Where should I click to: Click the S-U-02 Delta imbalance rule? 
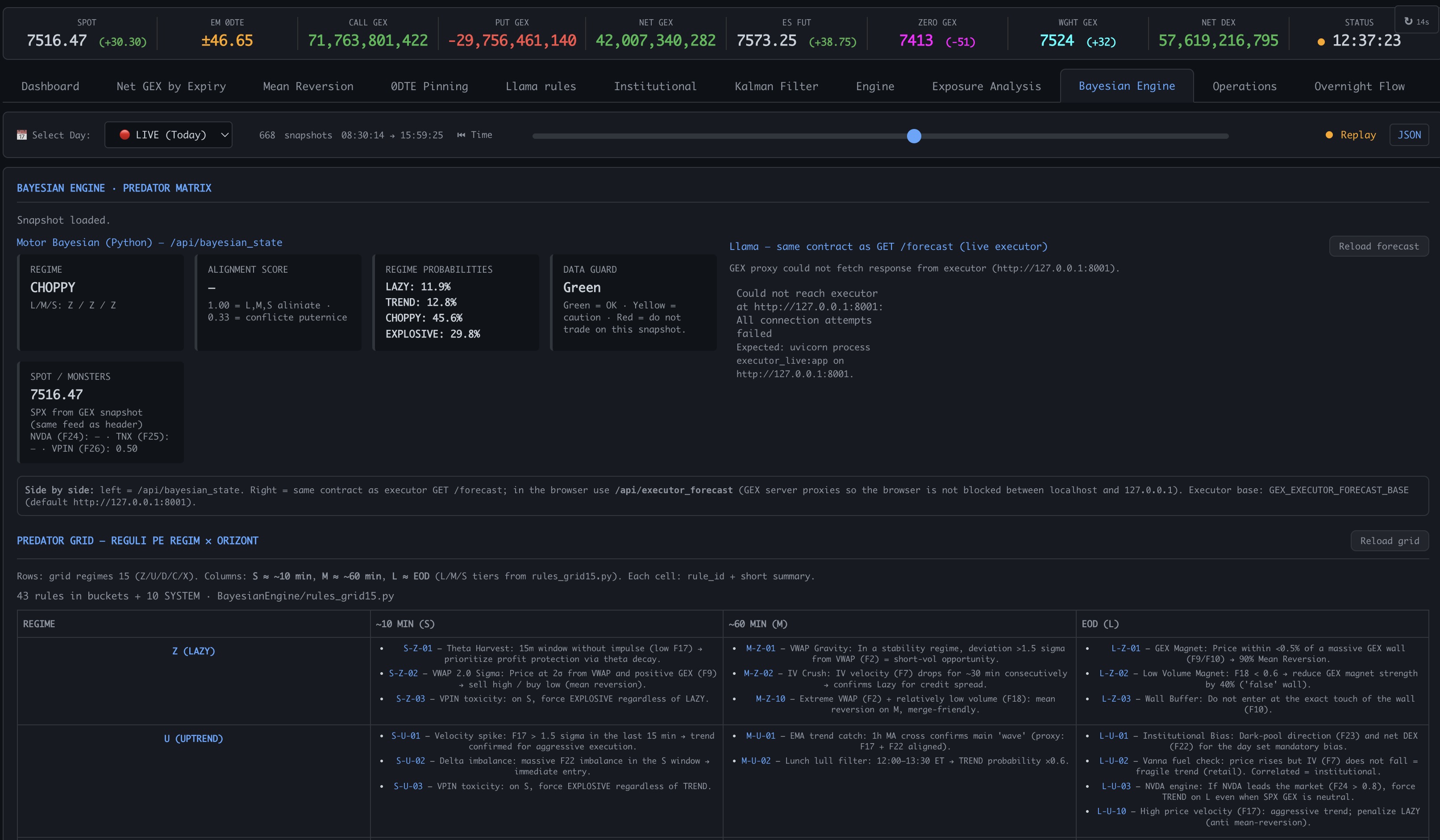pyautogui.click(x=410, y=761)
